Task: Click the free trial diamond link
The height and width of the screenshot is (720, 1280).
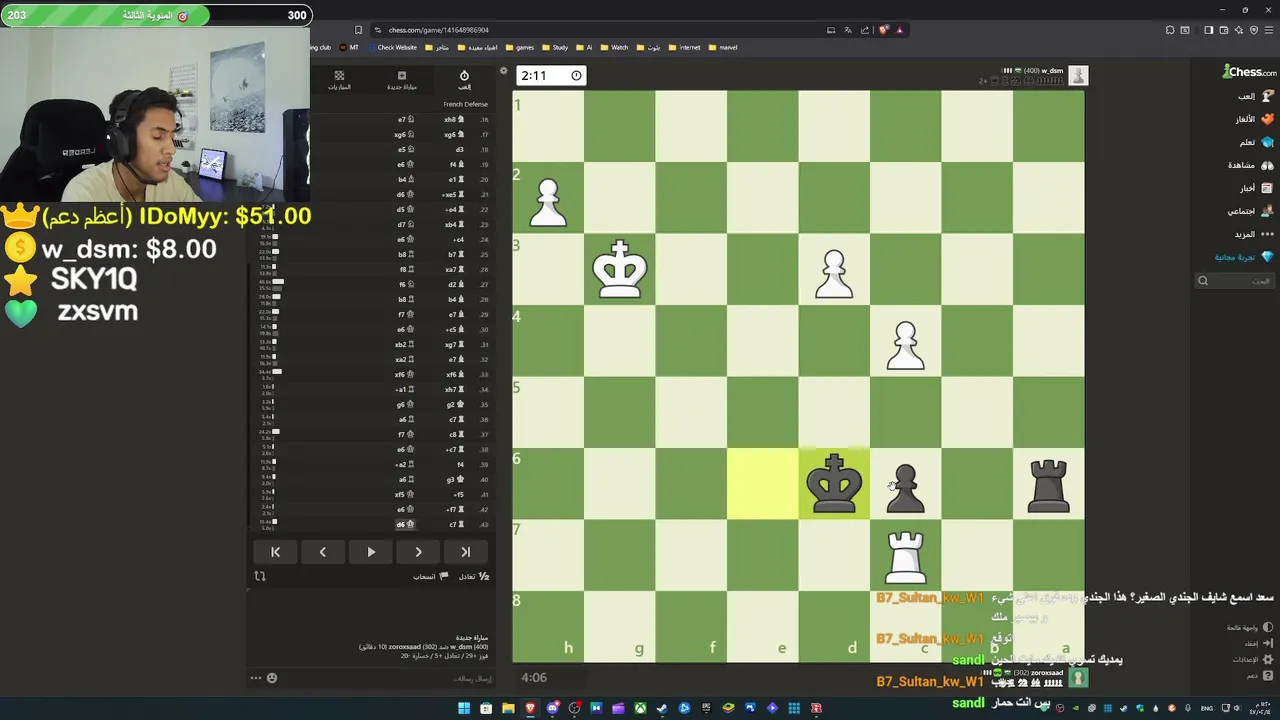Action: tap(1243, 257)
